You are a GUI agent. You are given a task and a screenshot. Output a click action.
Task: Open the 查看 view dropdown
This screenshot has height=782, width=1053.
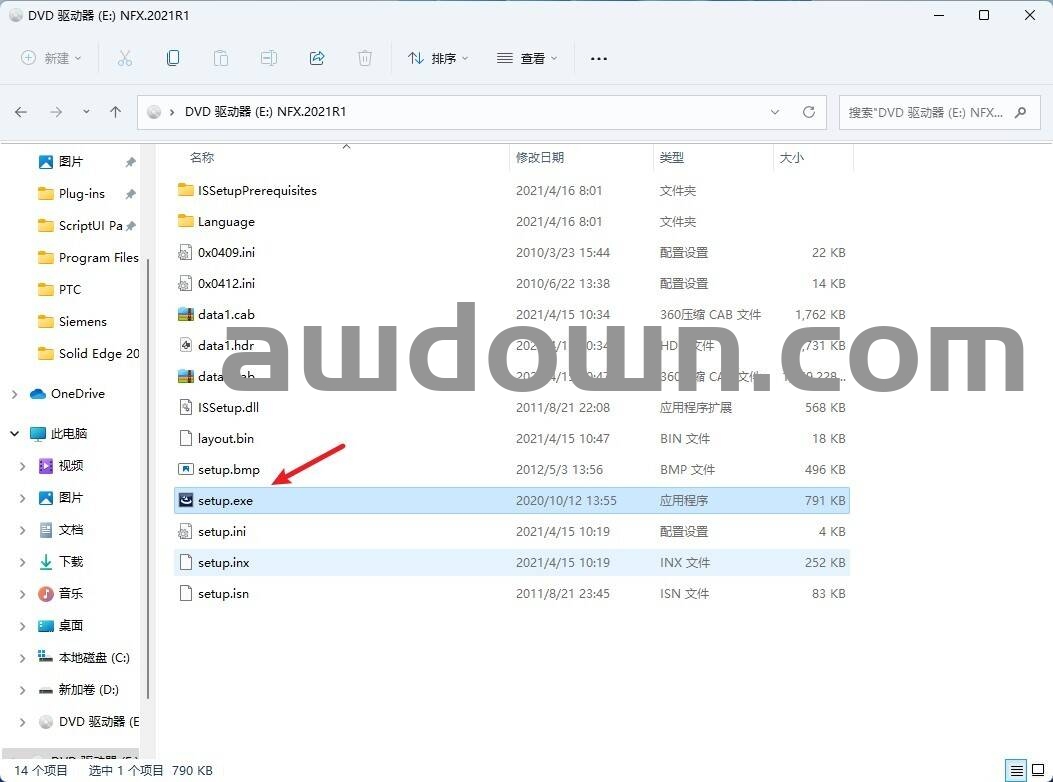pos(527,59)
